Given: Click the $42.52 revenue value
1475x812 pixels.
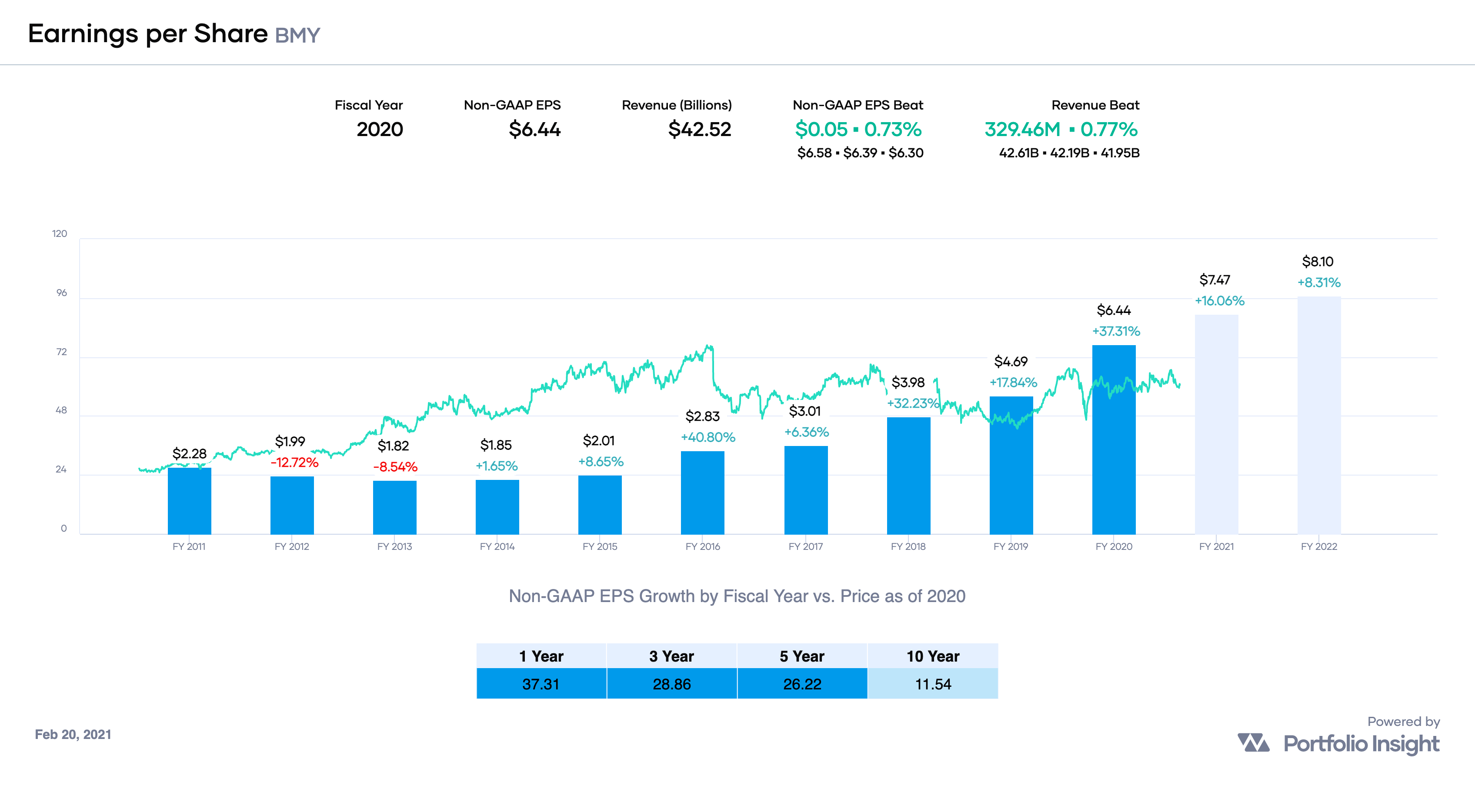Looking at the screenshot, I should click(x=700, y=130).
